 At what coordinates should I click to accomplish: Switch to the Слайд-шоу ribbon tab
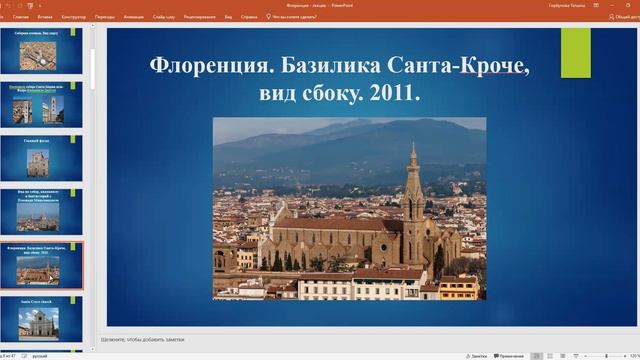tap(164, 17)
